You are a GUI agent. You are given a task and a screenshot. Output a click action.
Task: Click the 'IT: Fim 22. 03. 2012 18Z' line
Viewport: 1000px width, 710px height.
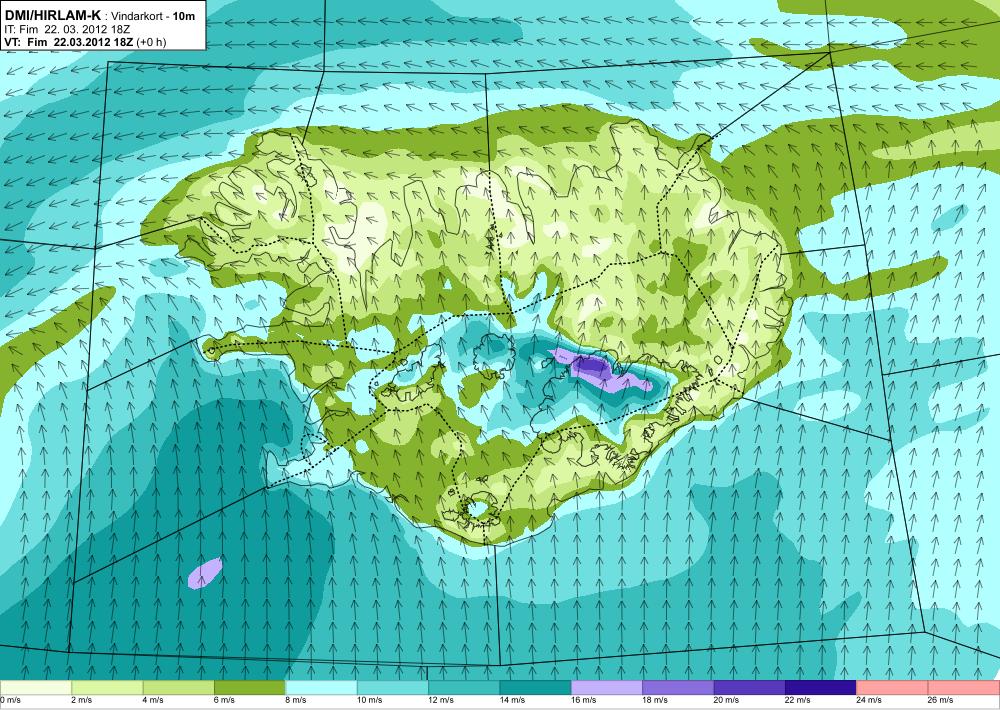[x=68, y=29]
